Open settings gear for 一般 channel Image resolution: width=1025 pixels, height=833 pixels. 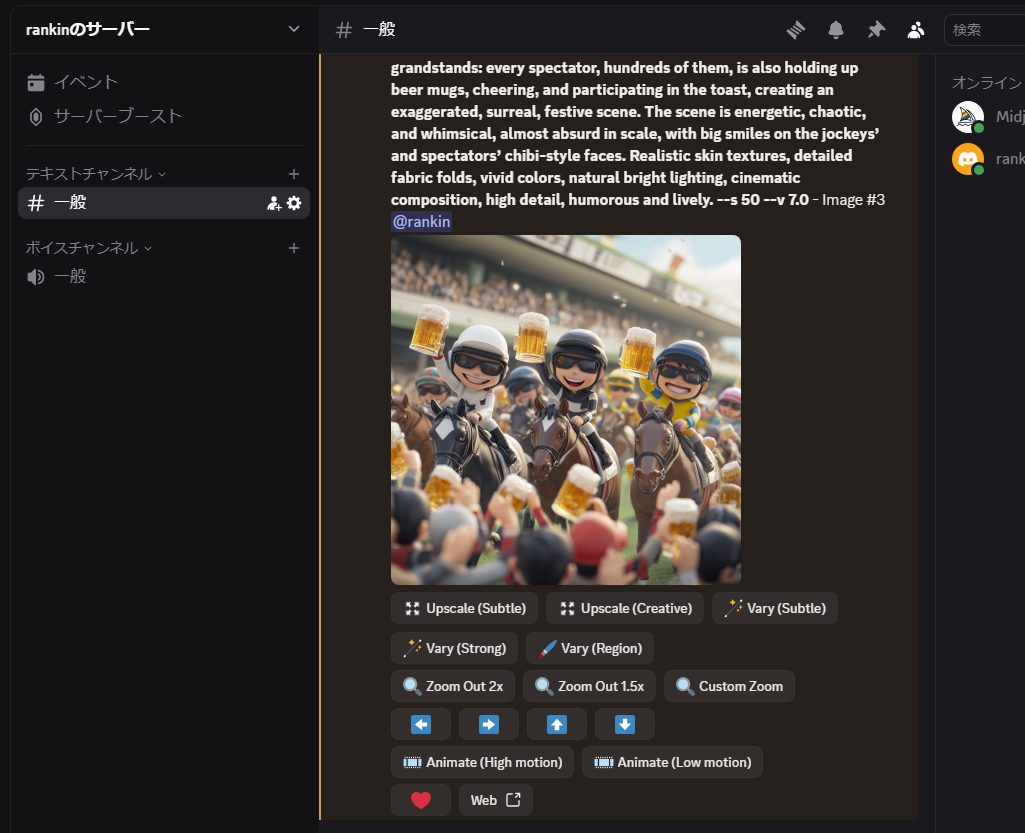tap(294, 203)
